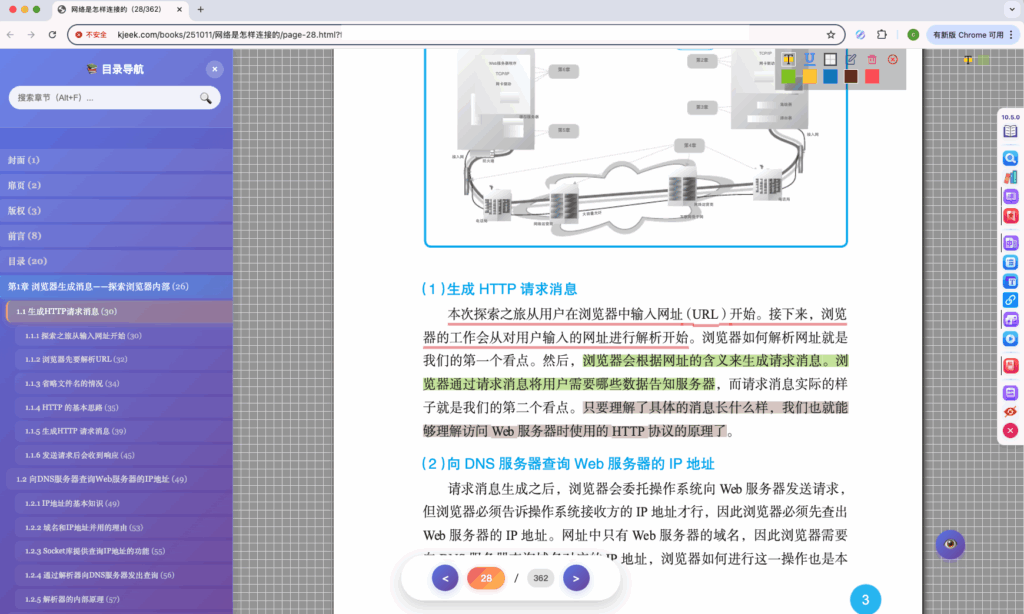Viewport: 1024px width, 614px height.
Task: Click the open book icon under 10.5.0
Action: (x=1010, y=131)
